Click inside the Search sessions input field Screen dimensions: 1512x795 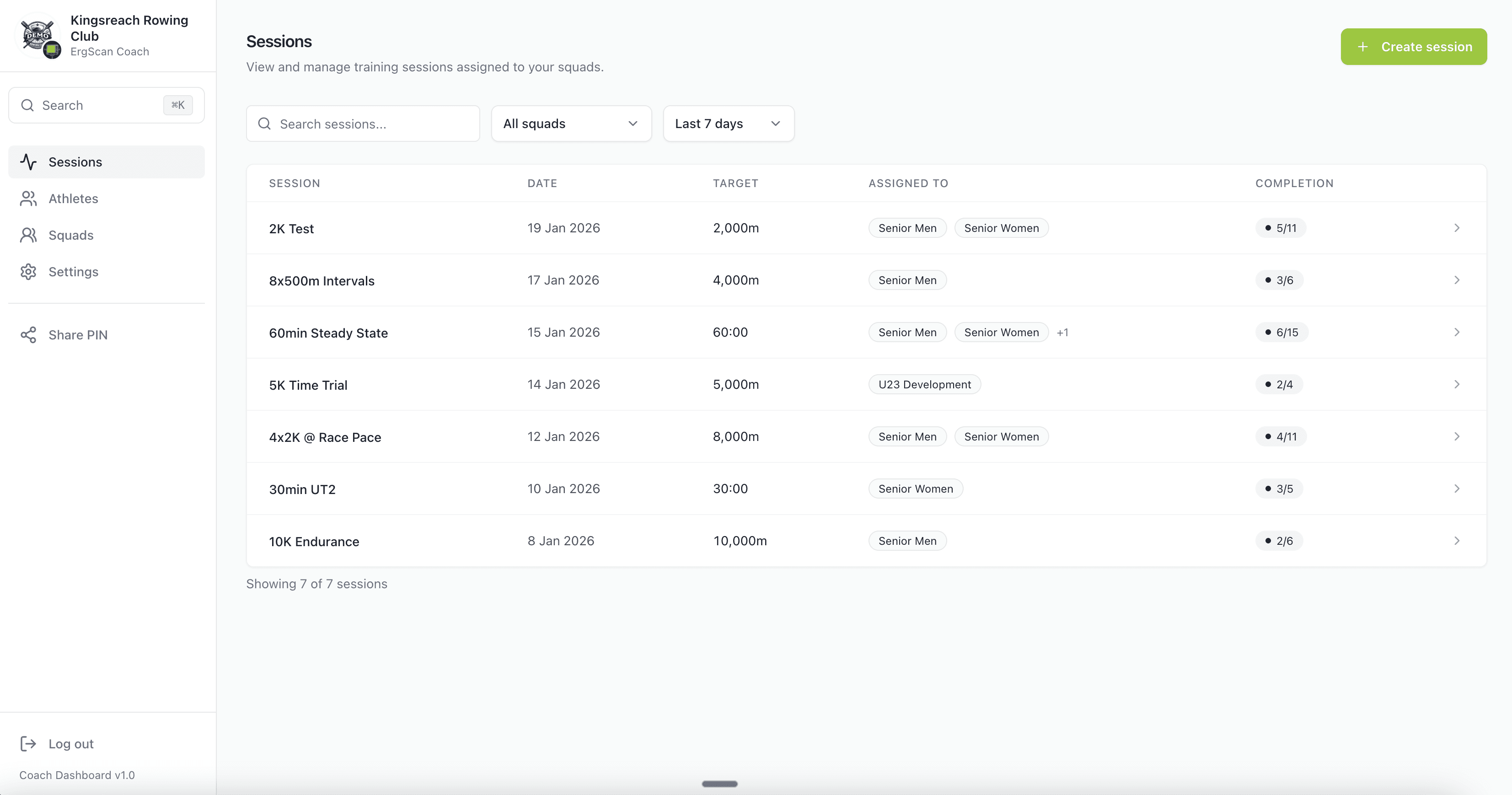tap(364, 124)
